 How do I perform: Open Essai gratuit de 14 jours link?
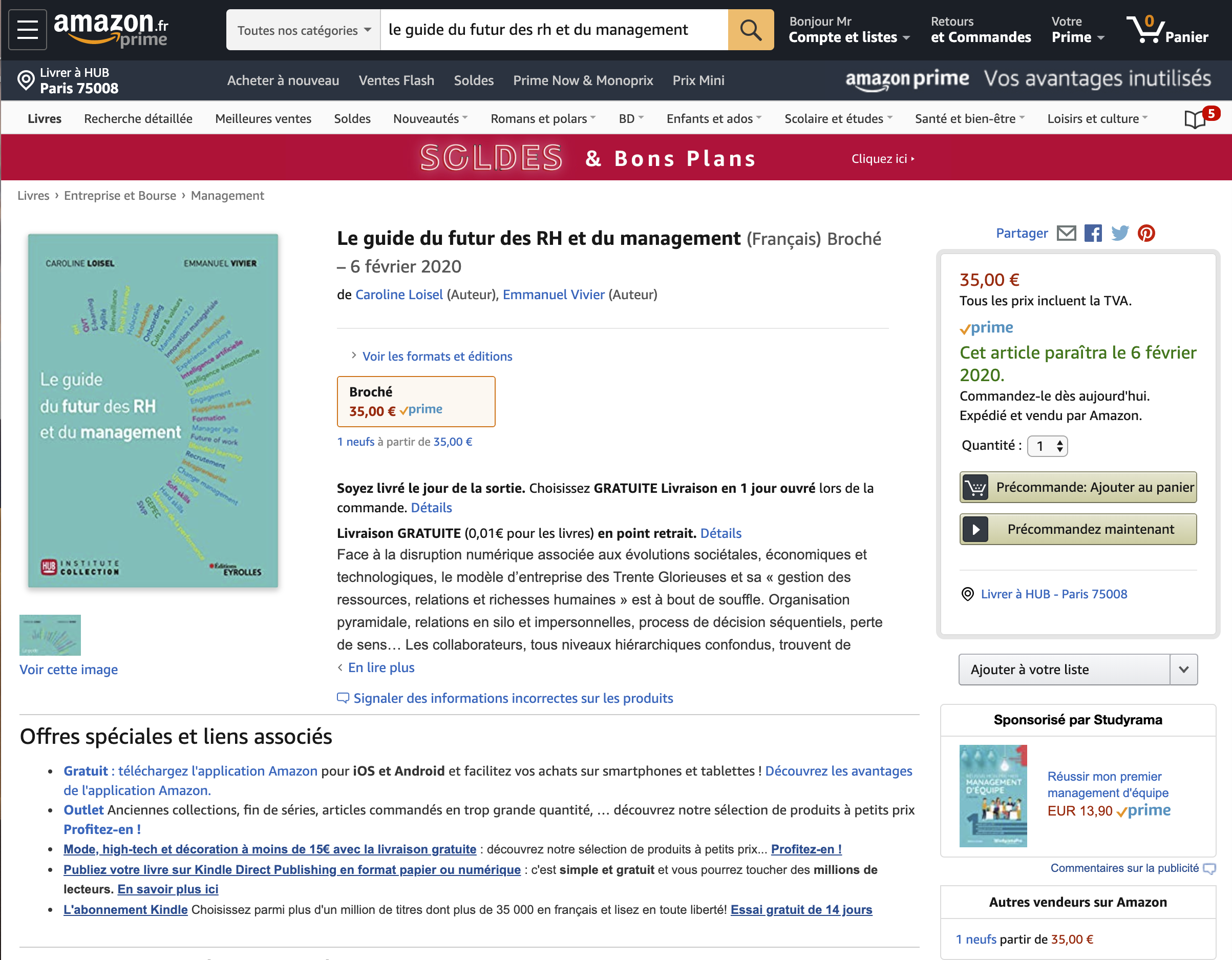tap(801, 910)
